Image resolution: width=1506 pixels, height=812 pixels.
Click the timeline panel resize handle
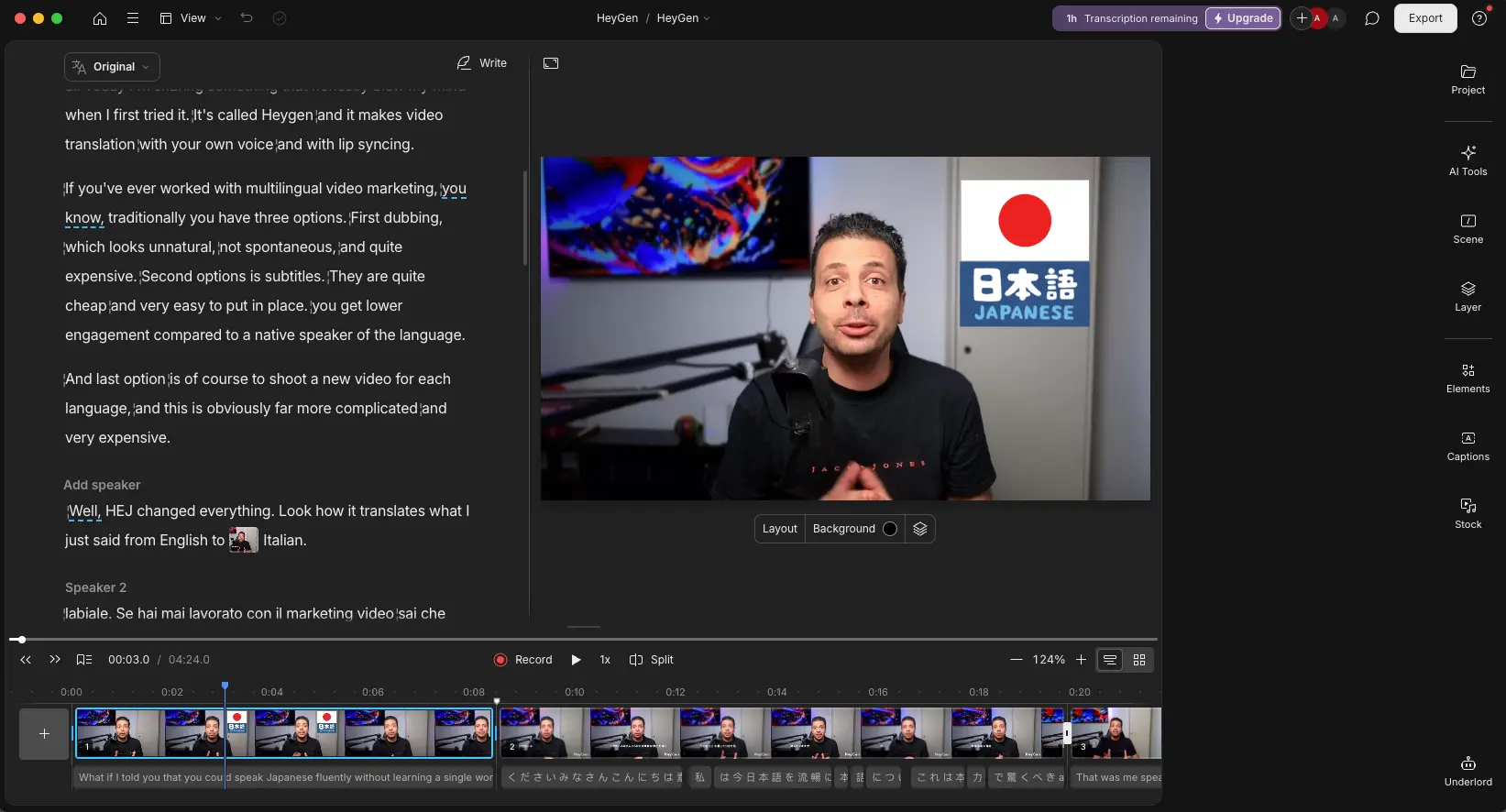(583, 627)
